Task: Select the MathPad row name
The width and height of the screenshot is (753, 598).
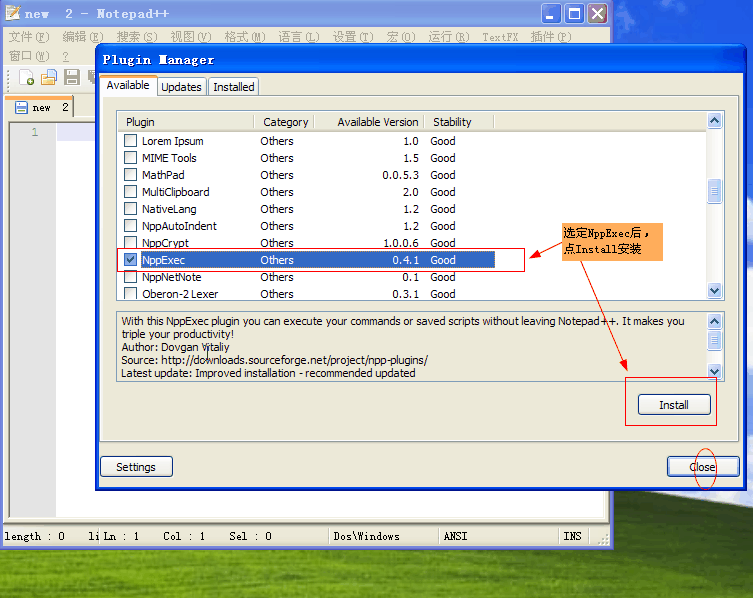Action: pos(163,175)
